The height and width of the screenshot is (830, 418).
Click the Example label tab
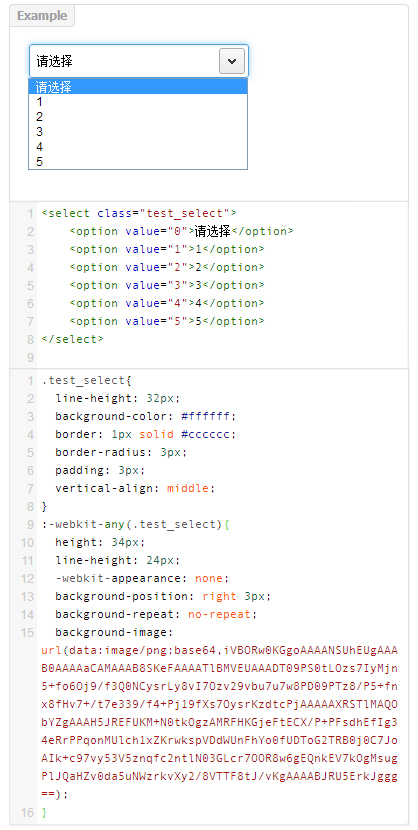pyautogui.click(x=42, y=16)
